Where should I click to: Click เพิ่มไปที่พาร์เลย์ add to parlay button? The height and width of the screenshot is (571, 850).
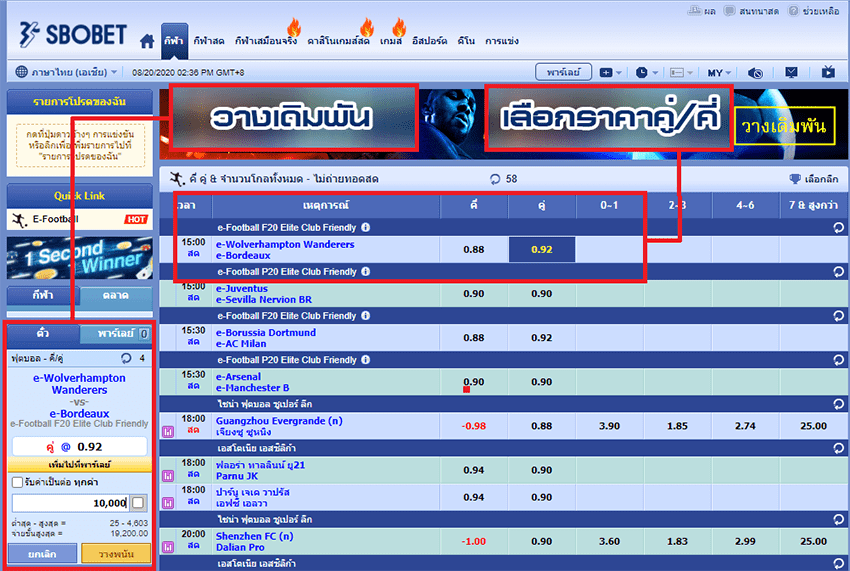coord(80,465)
